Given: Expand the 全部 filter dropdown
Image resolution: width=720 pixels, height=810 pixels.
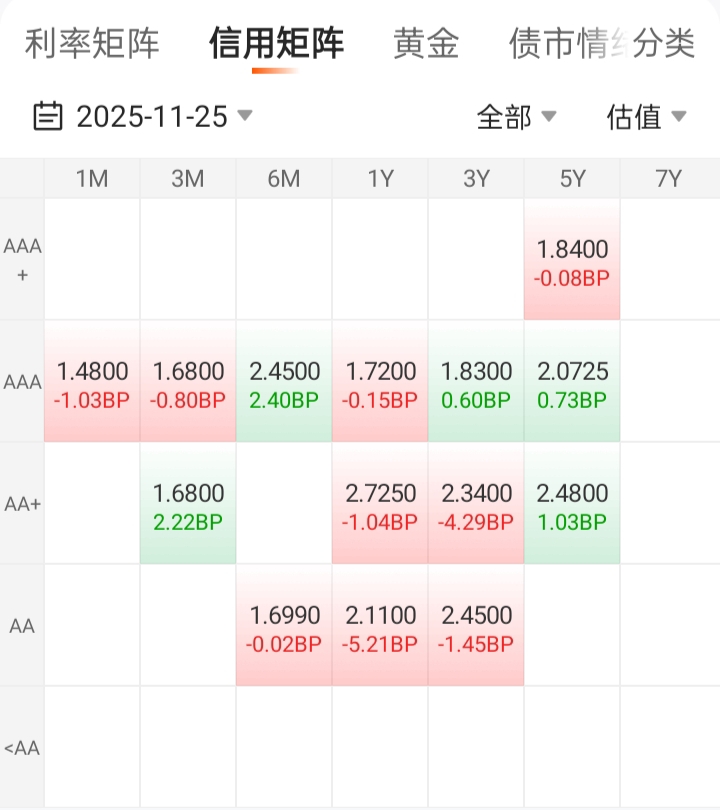Looking at the screenshot, I should (x=516, y=117).
